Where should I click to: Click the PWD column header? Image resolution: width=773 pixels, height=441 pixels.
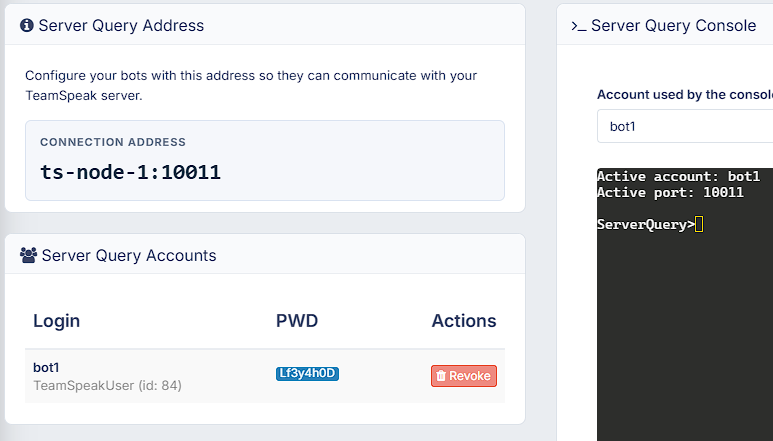tap(297, 321)
